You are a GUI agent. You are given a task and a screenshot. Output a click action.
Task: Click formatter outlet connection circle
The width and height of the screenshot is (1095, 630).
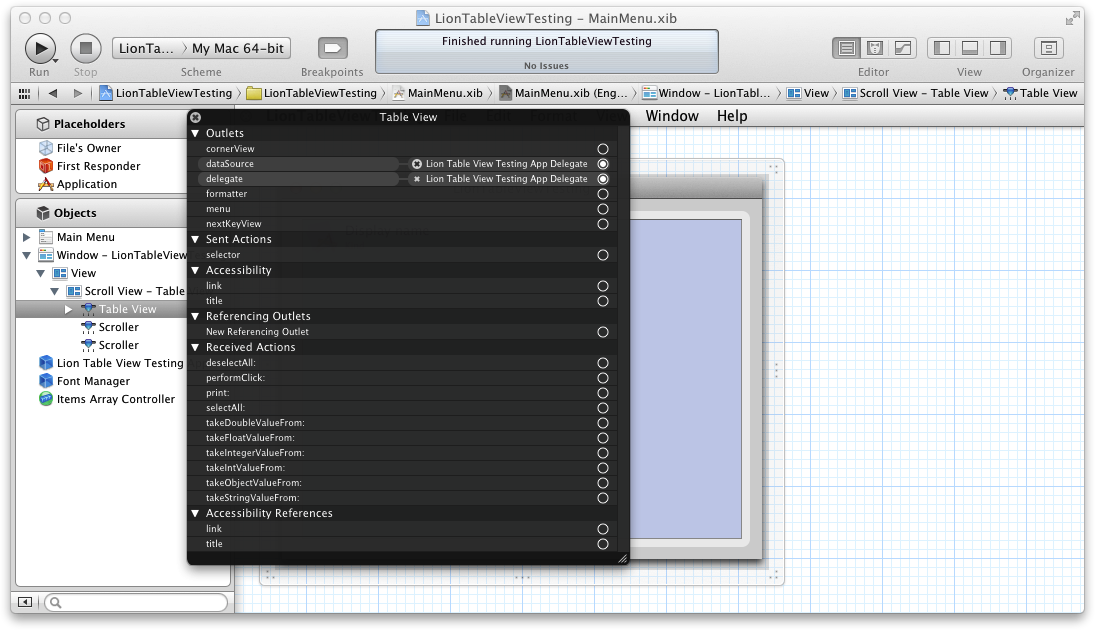tap(603, 194)
